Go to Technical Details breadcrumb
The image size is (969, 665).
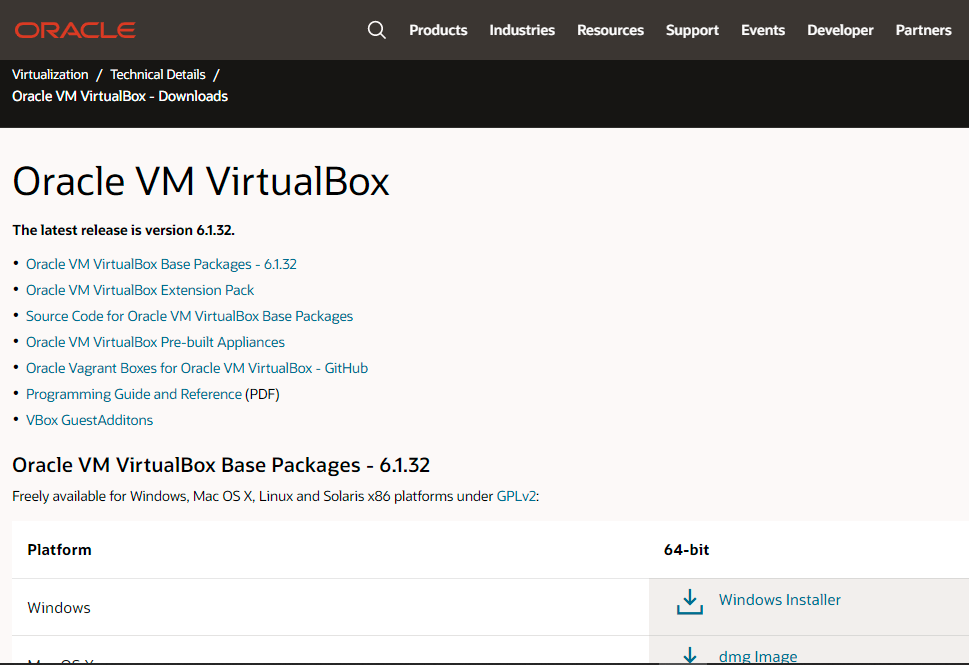tap(158, 74)
